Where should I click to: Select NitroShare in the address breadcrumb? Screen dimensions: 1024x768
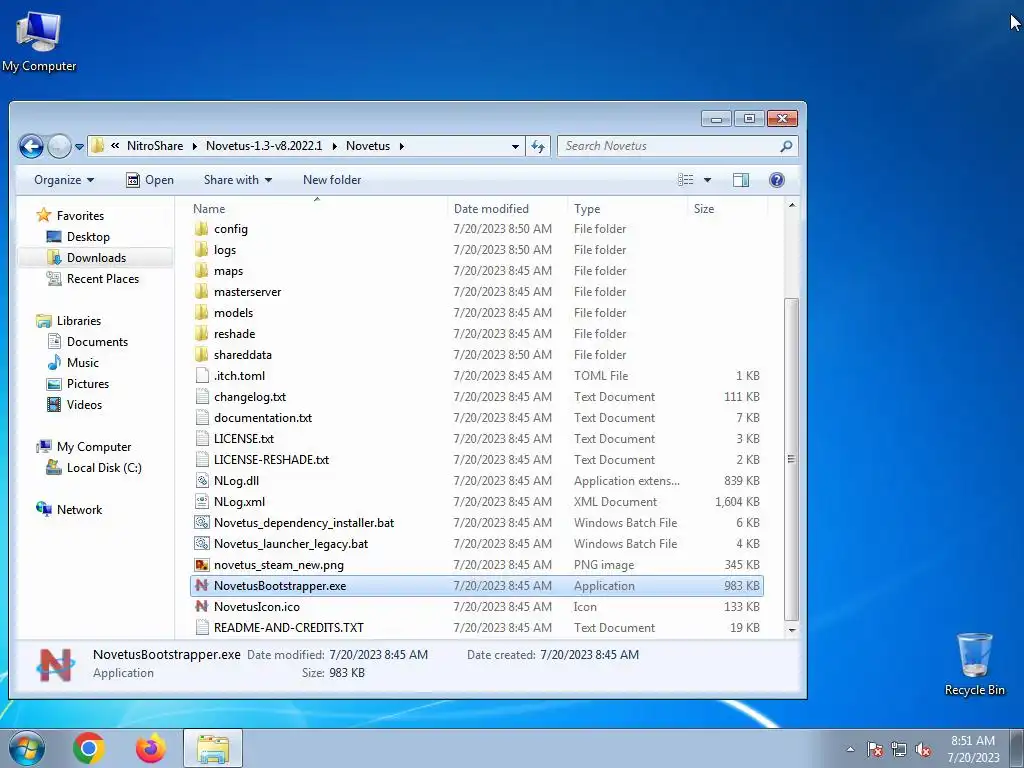(155, 146)
